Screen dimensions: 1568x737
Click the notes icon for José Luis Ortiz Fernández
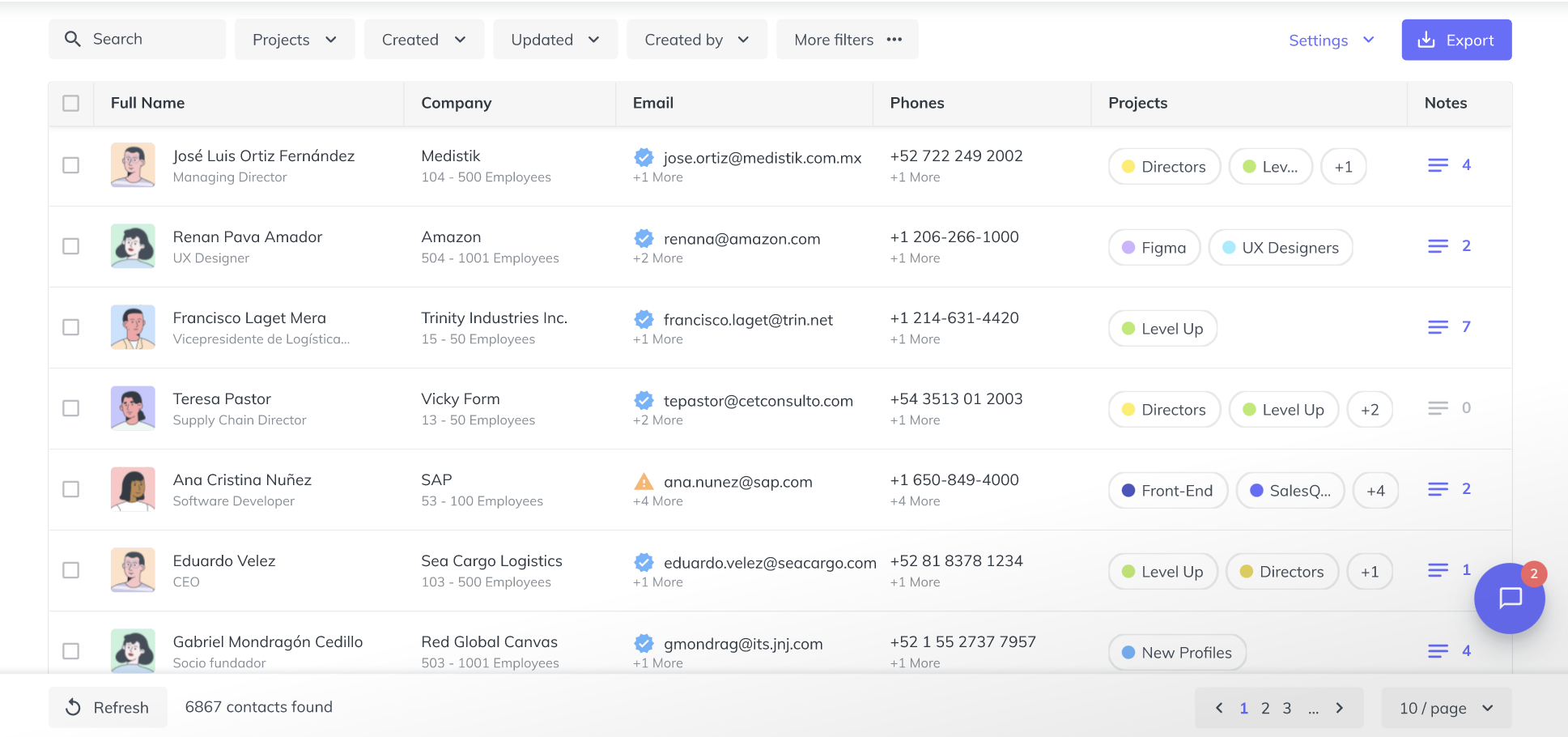click(x=1438, y=165)
